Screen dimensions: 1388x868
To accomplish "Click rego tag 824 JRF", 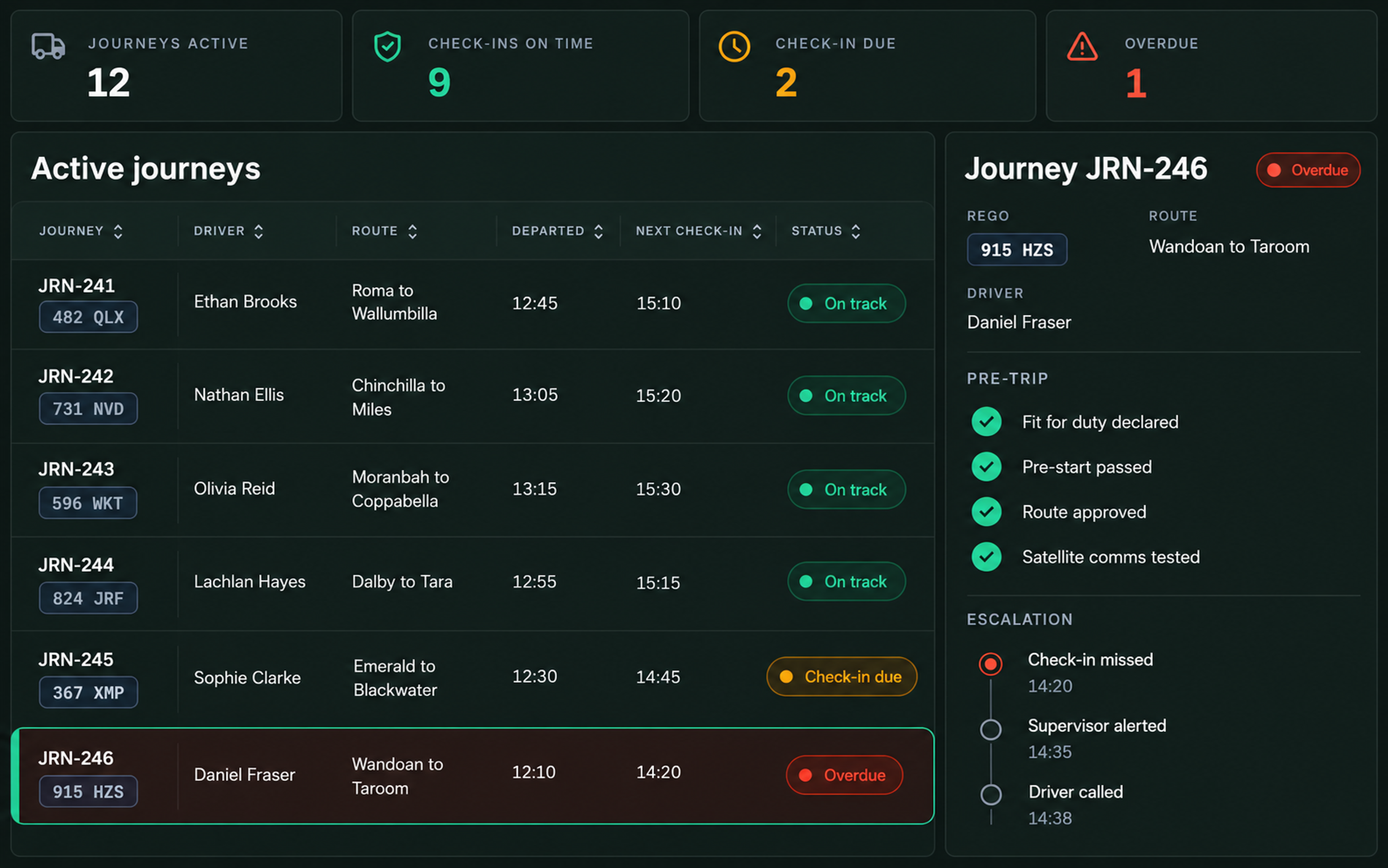I will point(89,598).
